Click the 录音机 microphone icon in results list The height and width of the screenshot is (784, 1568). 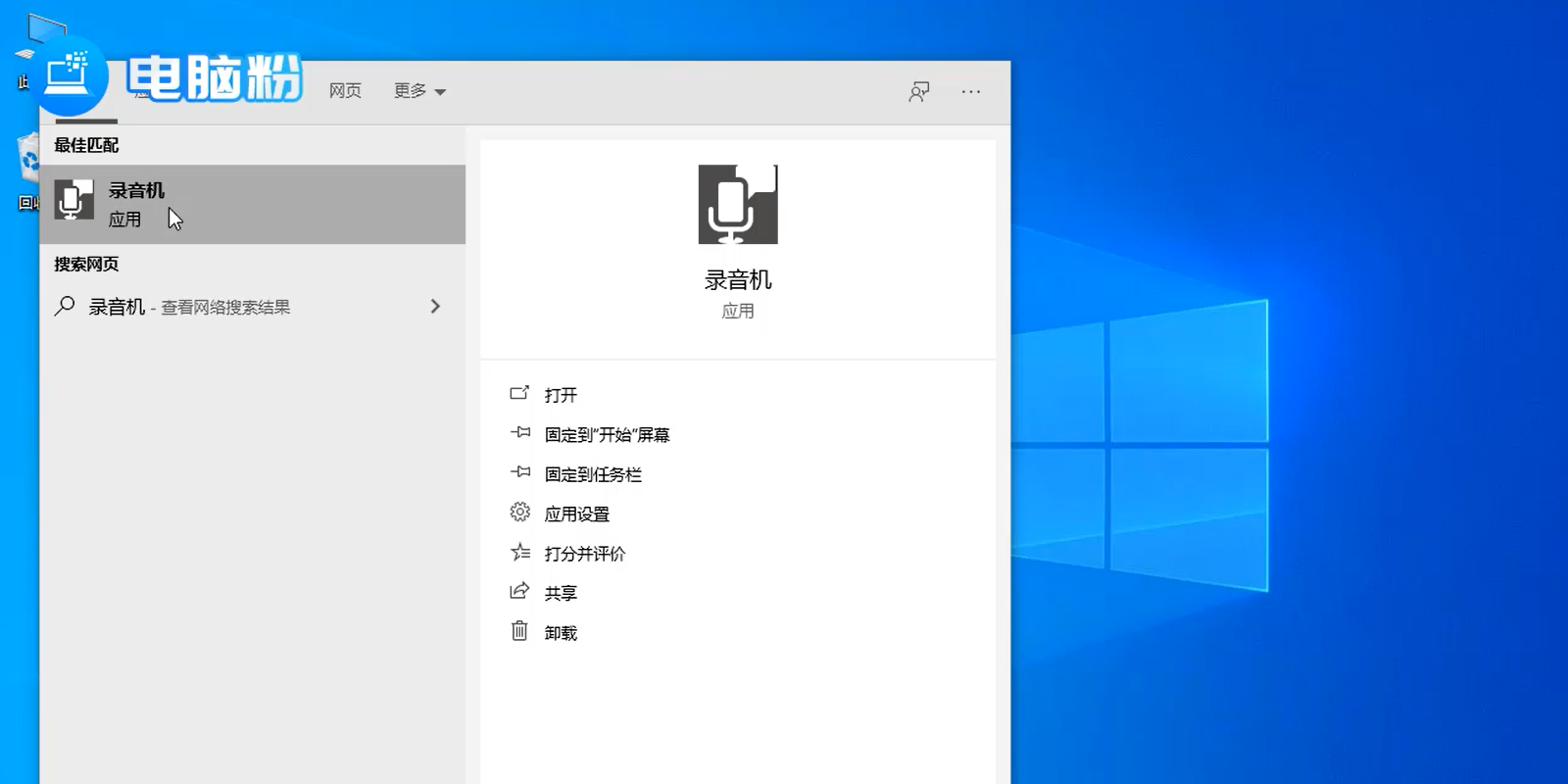73,200
